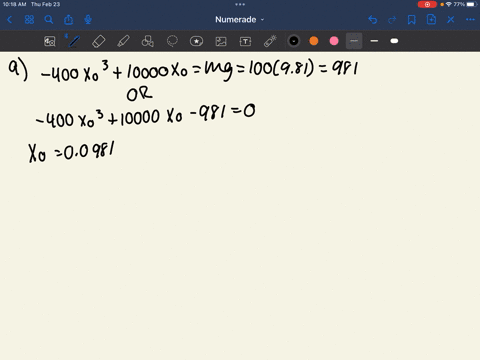
Task: Open the search tool
Action: [x=49, y=20]
